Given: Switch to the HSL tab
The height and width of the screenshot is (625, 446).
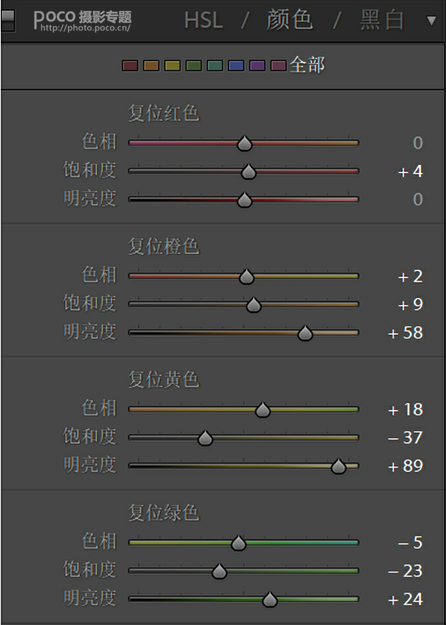Looking at the screenshot, I should [204, 20].
